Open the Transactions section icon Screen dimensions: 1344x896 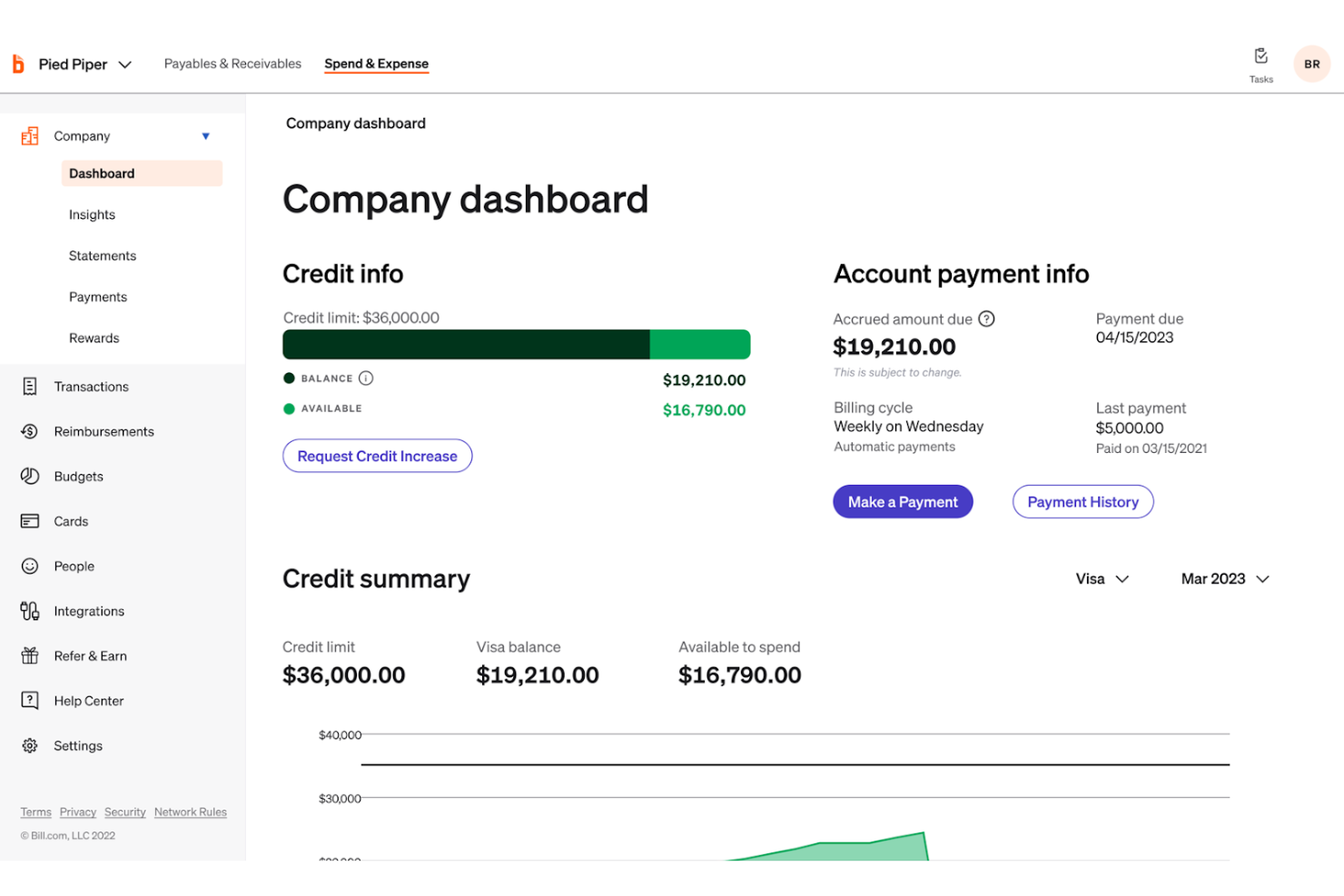(x=30, y=386)
